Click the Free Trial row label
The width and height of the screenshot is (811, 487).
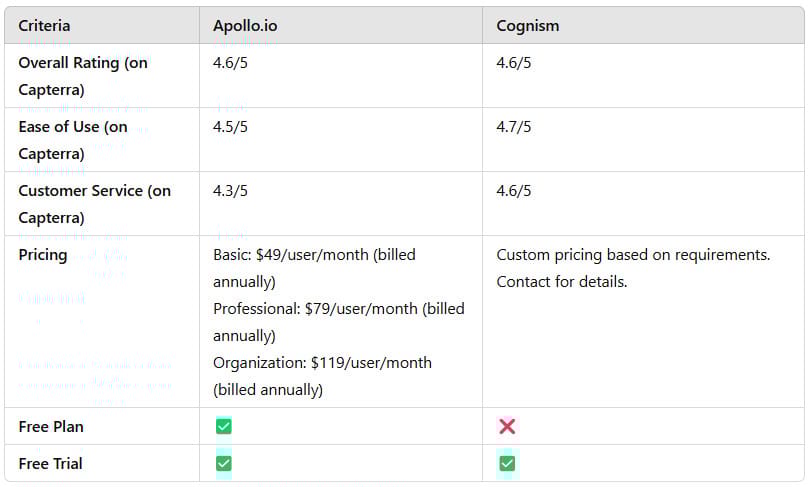(x=50, y=463)
